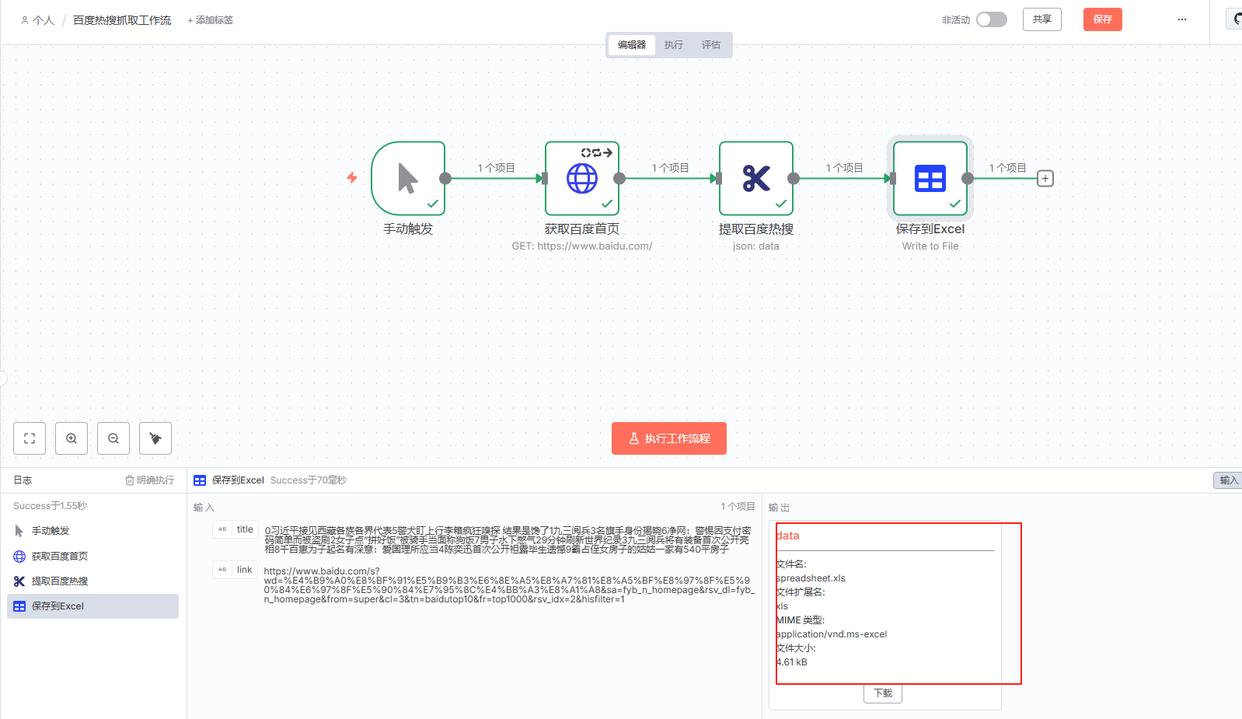Rename workflow via 百度热搜抓取工作流 title
Viewport: 1242px width, 719px height.
coord(122,20)
